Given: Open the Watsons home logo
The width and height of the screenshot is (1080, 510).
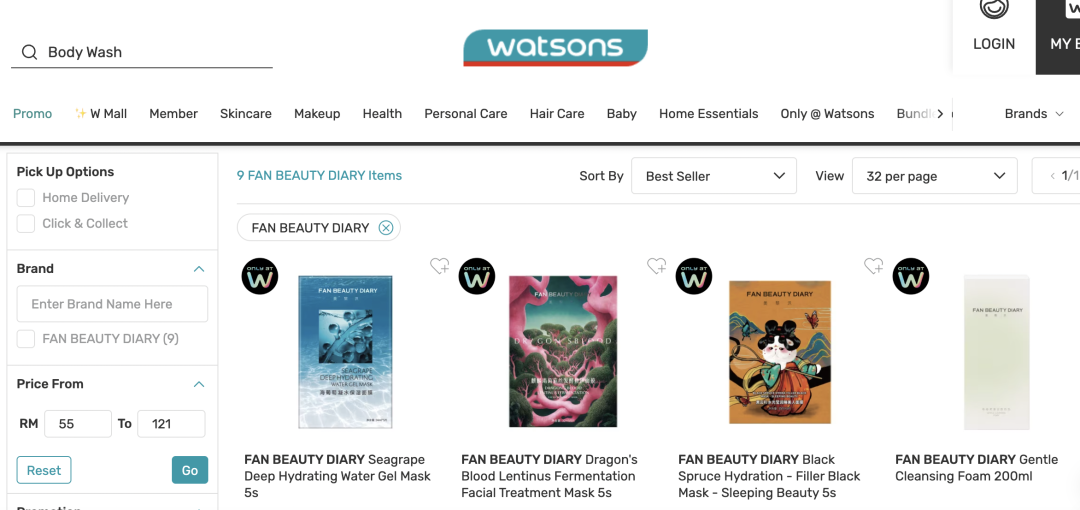Looking at the screenshot, I should tap(555, 48).
